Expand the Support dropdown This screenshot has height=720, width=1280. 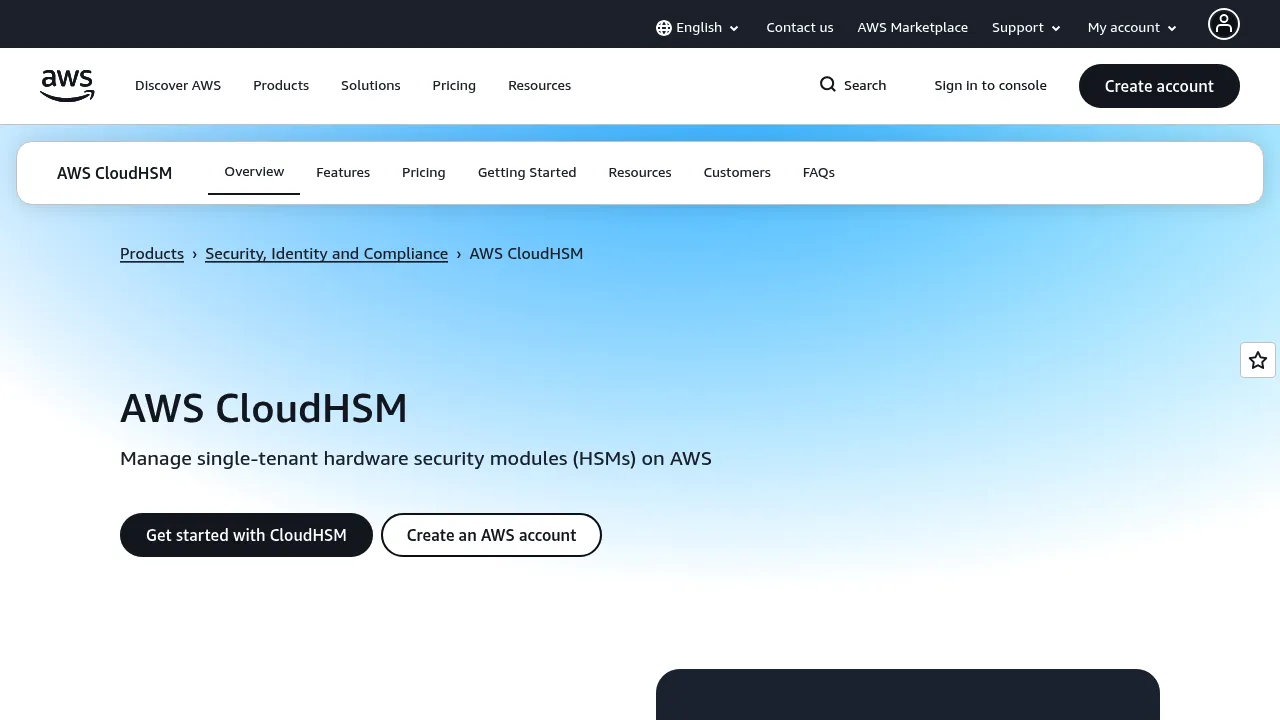pos(1026,28)
